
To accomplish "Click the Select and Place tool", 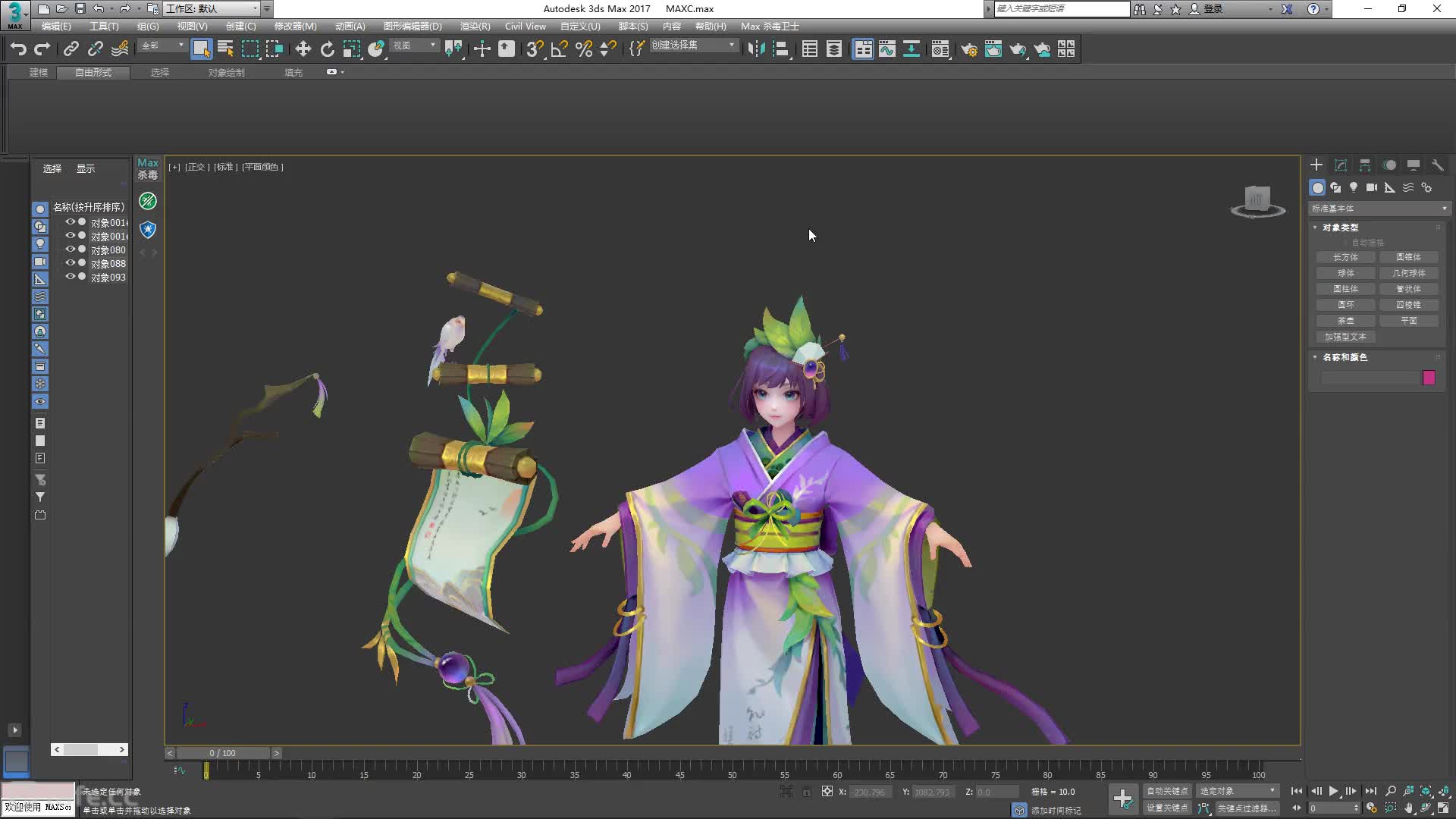I will [375, 49].
